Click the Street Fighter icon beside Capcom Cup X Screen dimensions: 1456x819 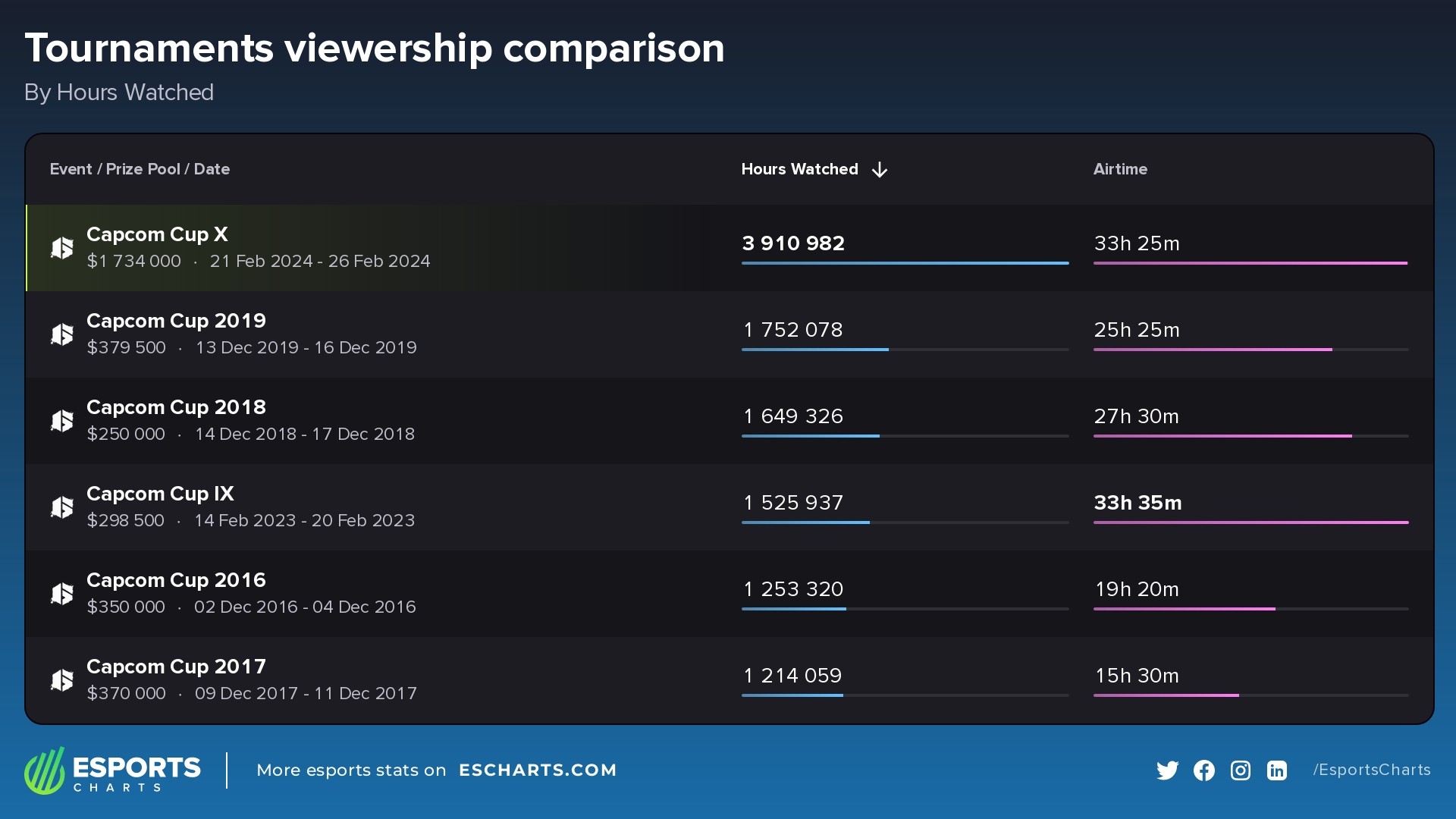[64, 247]
